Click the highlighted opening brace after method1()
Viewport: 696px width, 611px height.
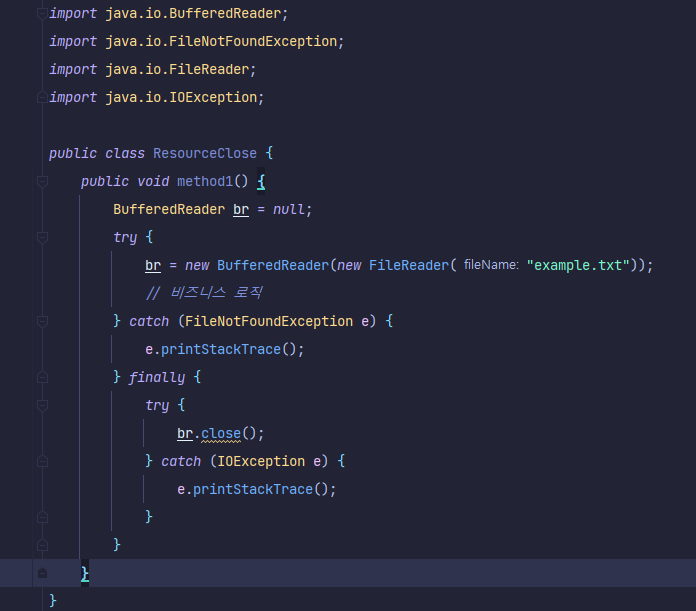pyautogui.click(x=261, y=181)
